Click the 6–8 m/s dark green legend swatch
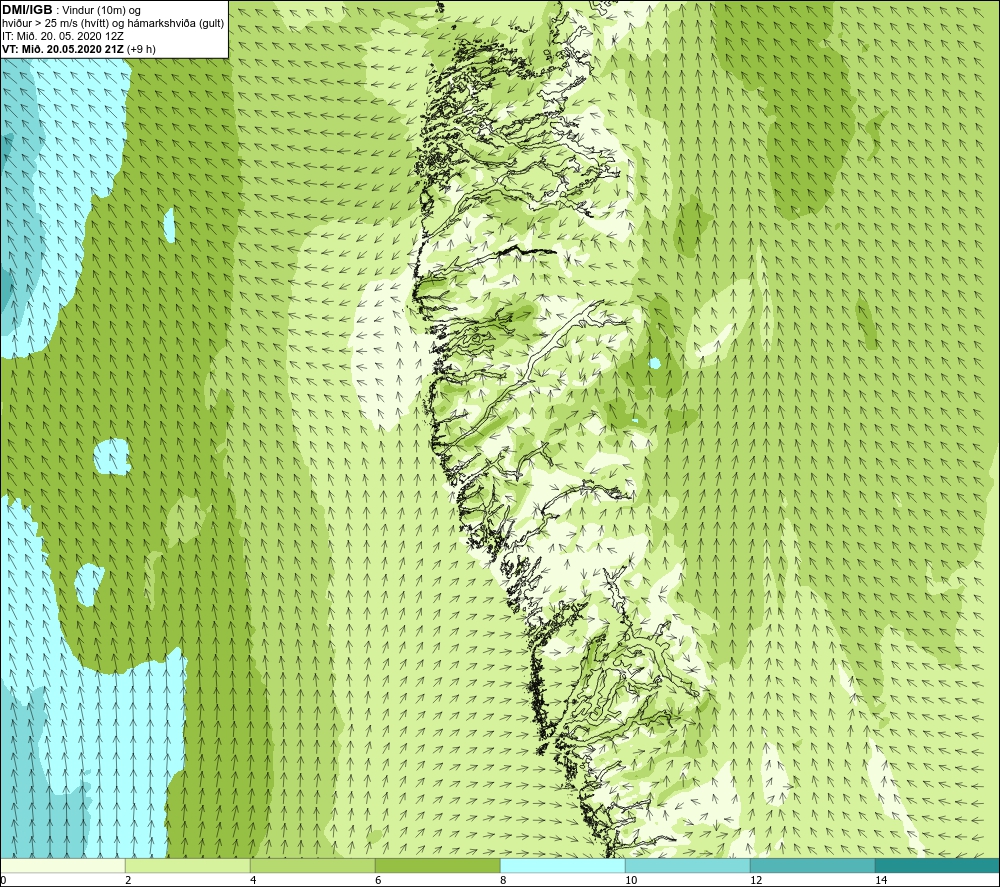Image resolution: width=1000 pixels, height=887 pixels. tap(438, 866)
